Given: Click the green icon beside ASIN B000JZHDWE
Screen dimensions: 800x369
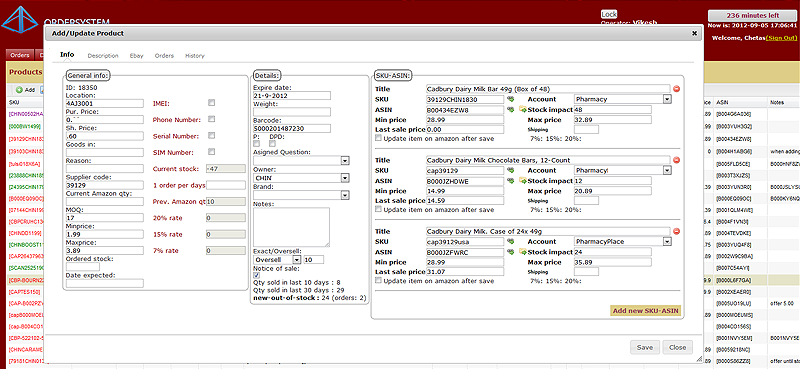Looking at the screenshot, I should pos(510,181).
